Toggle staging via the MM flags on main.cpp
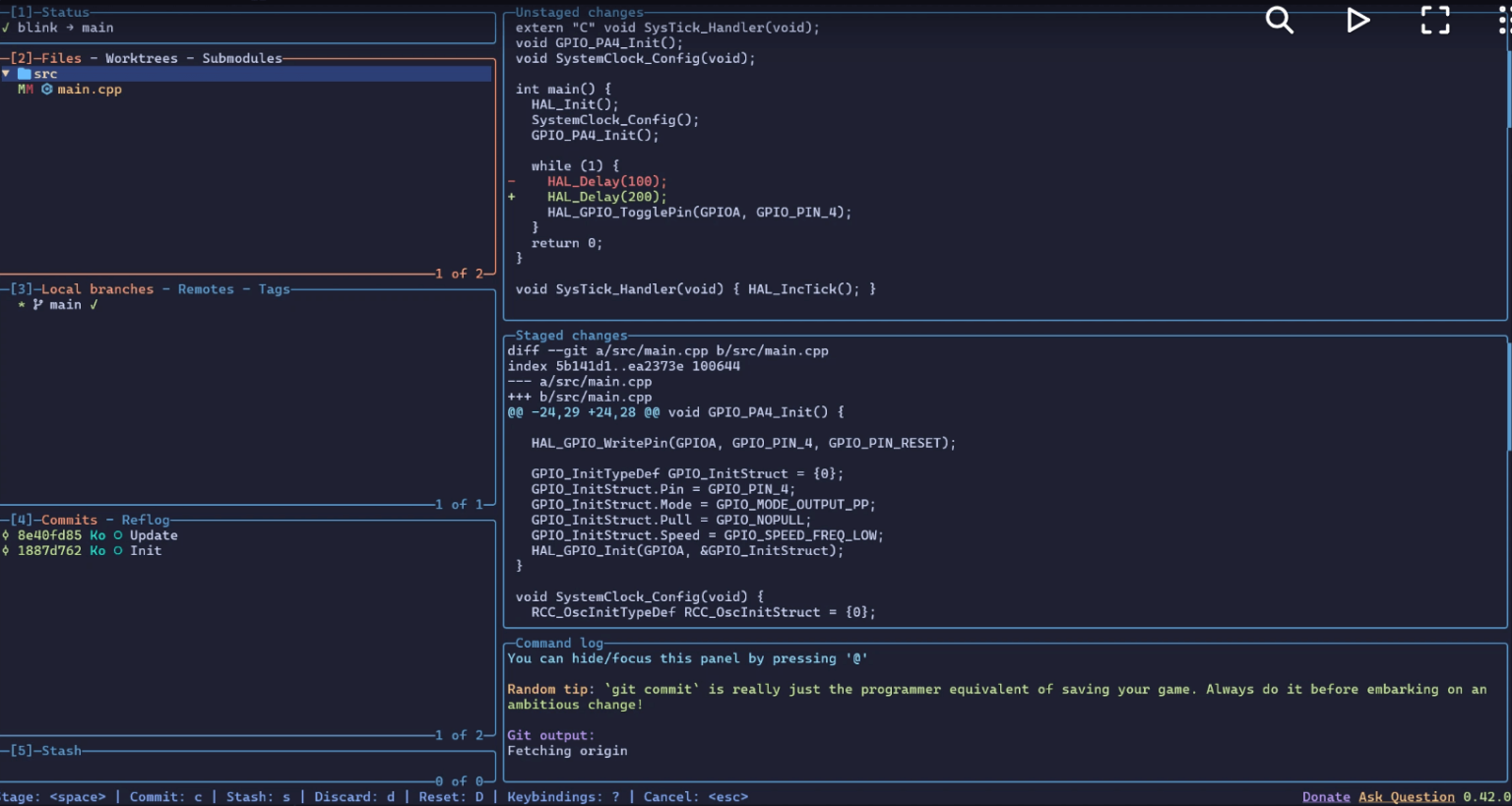The image size is (1512, 806). [x=24, y=89]
